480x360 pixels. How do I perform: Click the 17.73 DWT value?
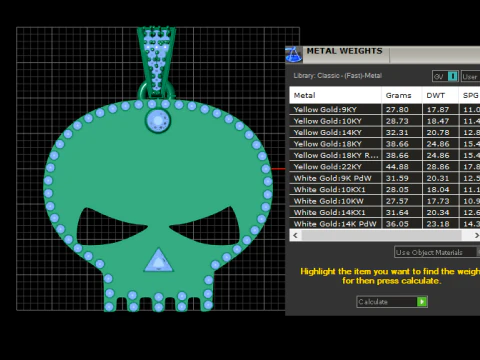(x=438, y=201)
